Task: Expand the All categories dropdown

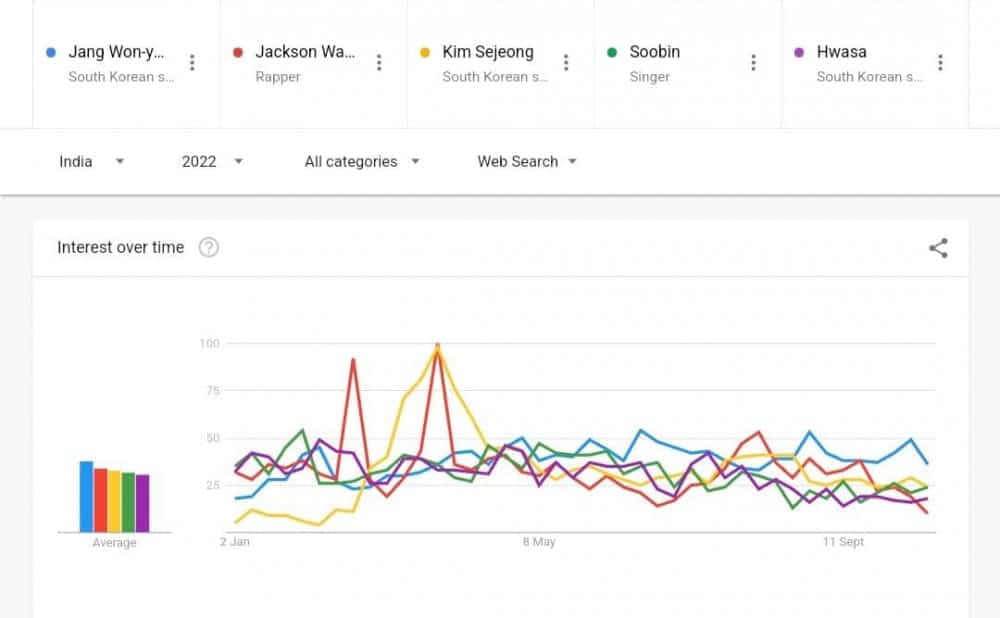Action: [x=361, y=161]
